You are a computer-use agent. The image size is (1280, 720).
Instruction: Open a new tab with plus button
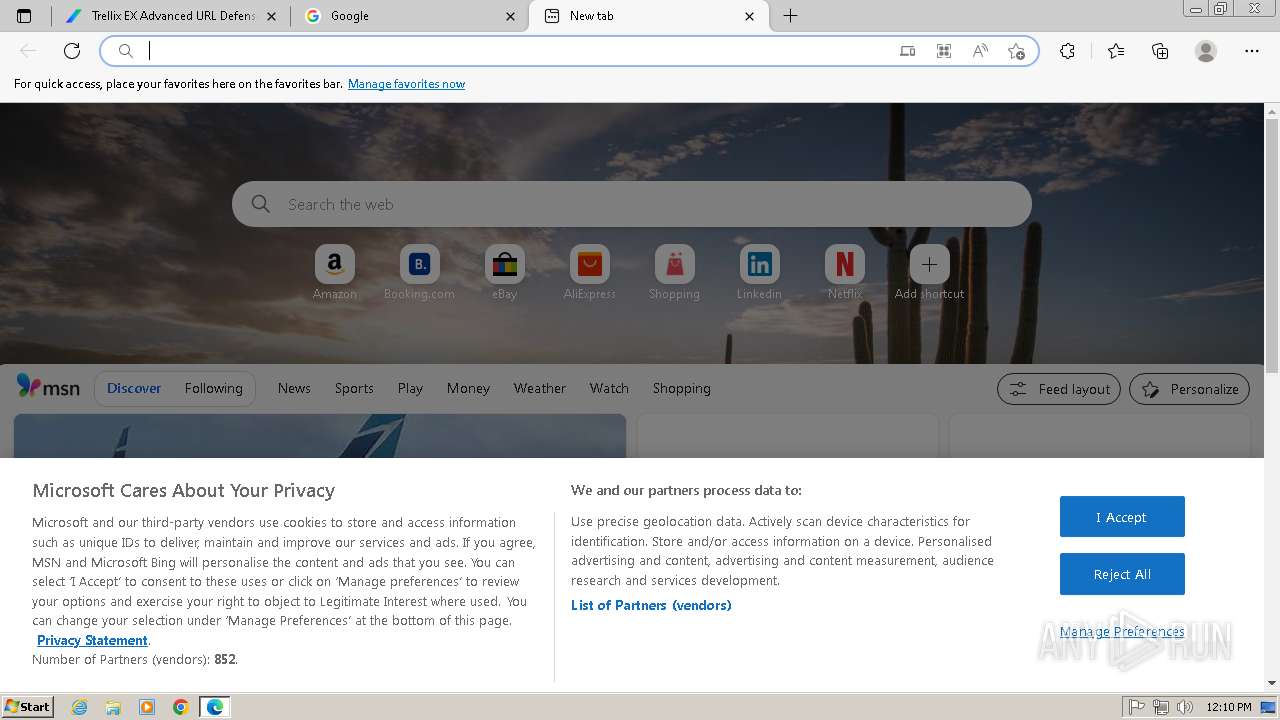tap(790, 16)
